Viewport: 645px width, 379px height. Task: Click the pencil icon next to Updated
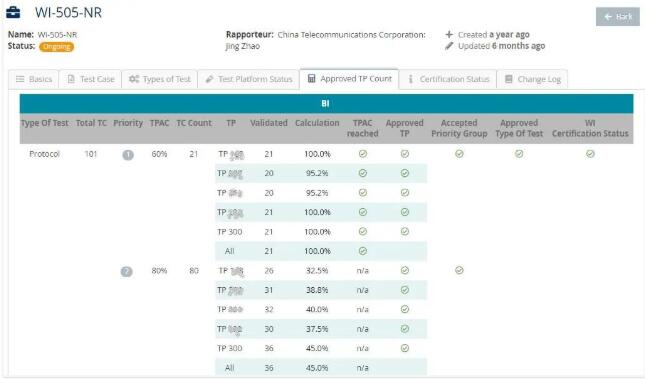coord(449,46)
